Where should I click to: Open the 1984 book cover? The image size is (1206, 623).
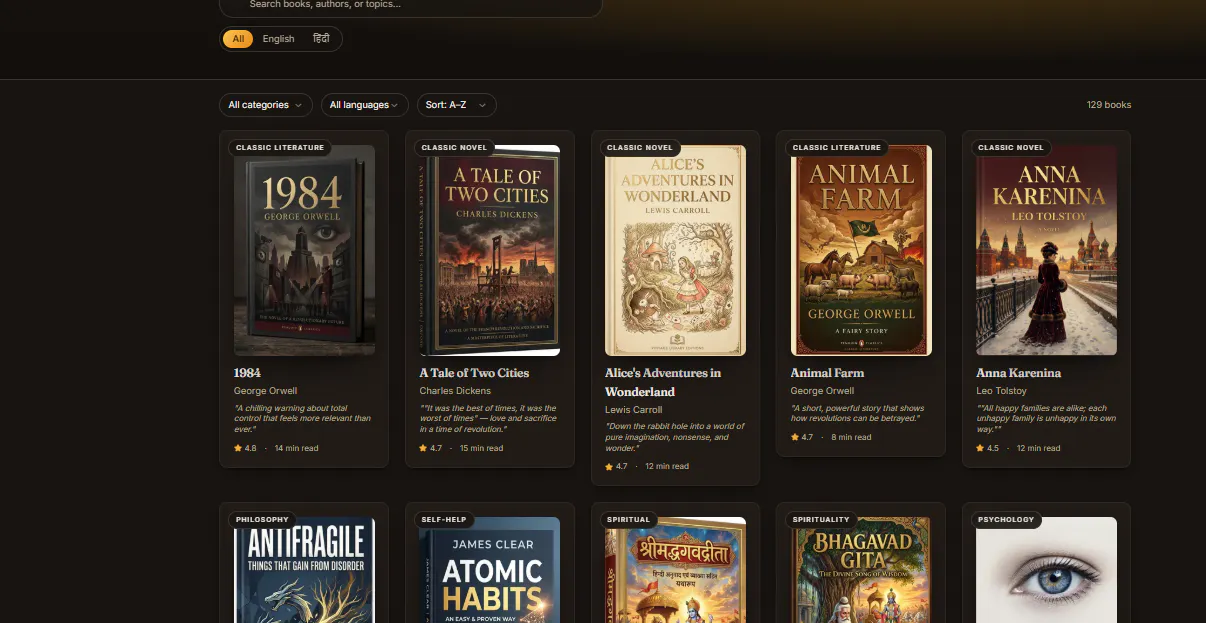304,250
